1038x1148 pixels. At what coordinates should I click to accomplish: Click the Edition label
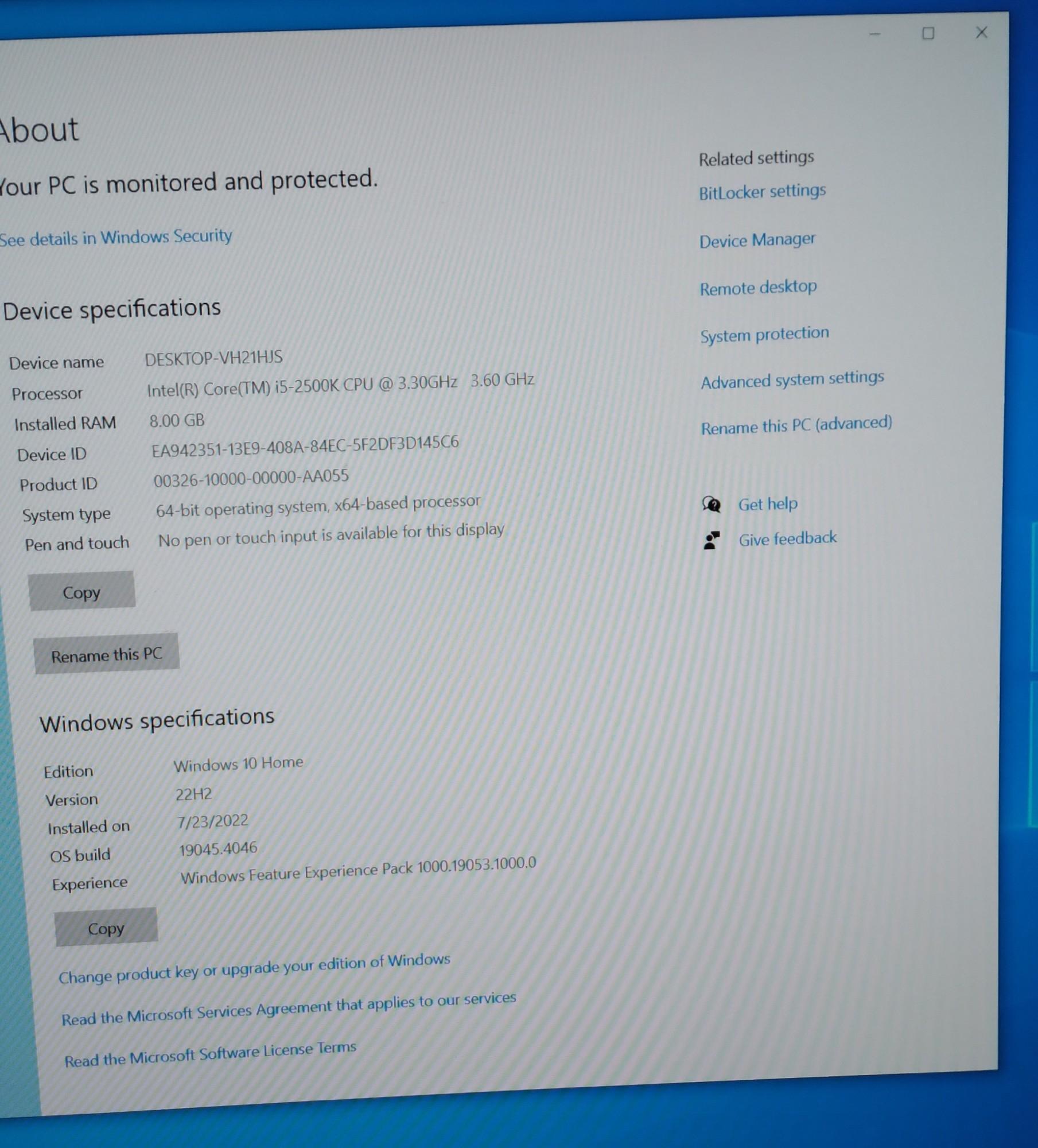(x=68, y=771)
